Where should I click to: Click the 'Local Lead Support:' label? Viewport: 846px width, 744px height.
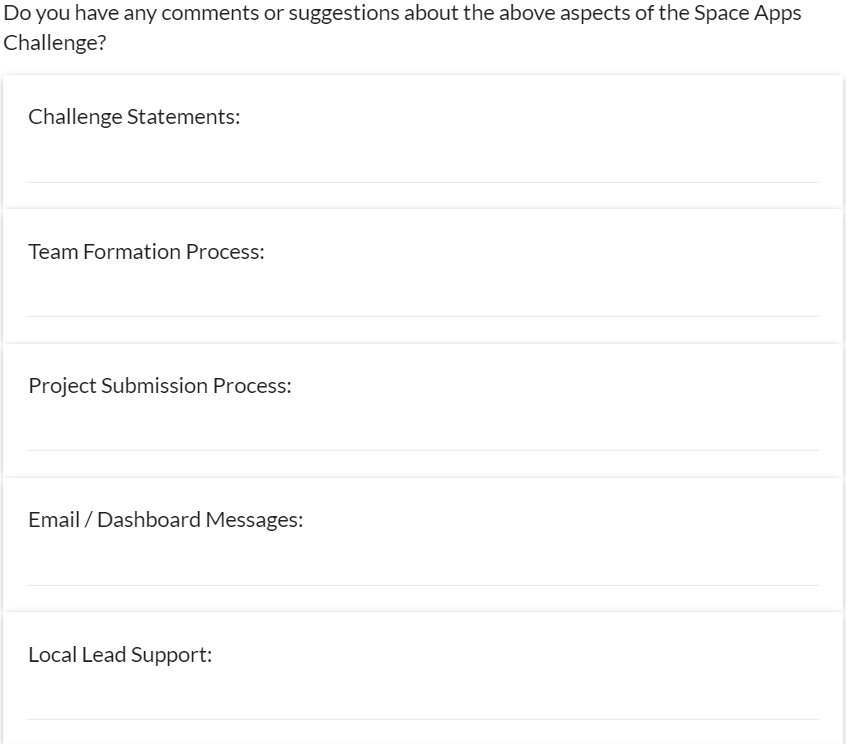point(120,655)
